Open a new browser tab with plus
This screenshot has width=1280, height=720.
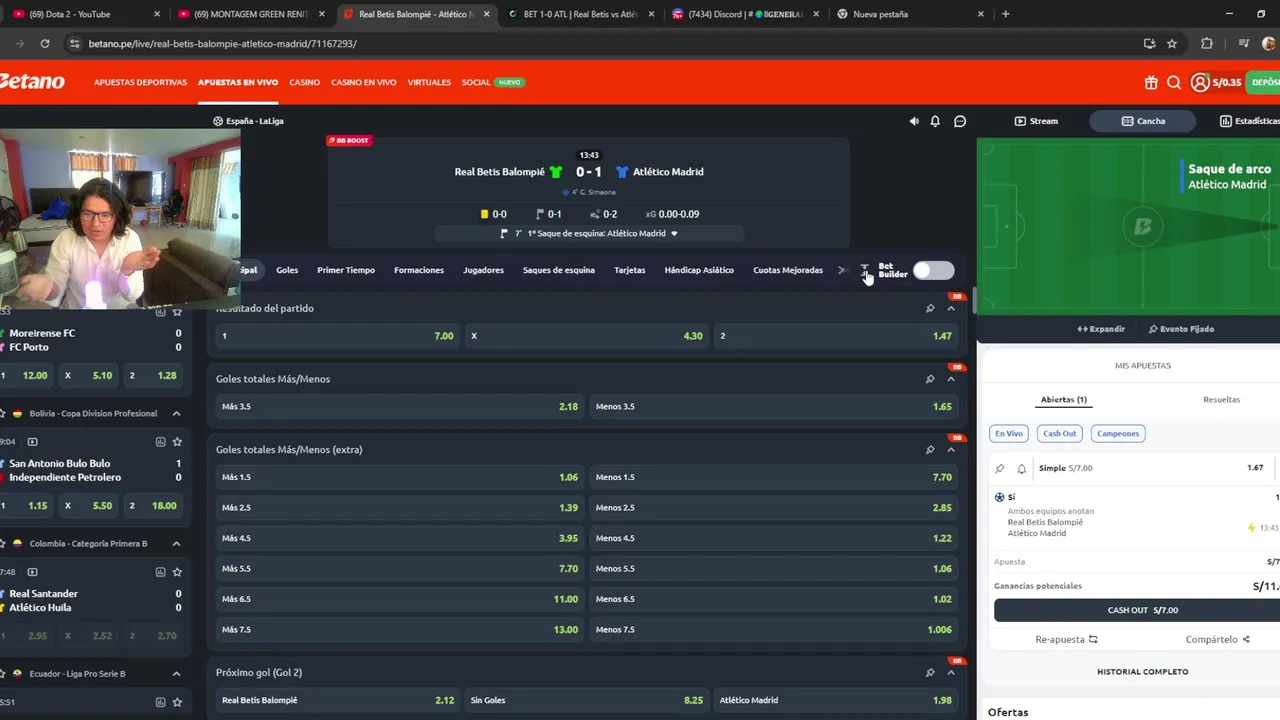pyautogui.click(x=1005, y=14)
